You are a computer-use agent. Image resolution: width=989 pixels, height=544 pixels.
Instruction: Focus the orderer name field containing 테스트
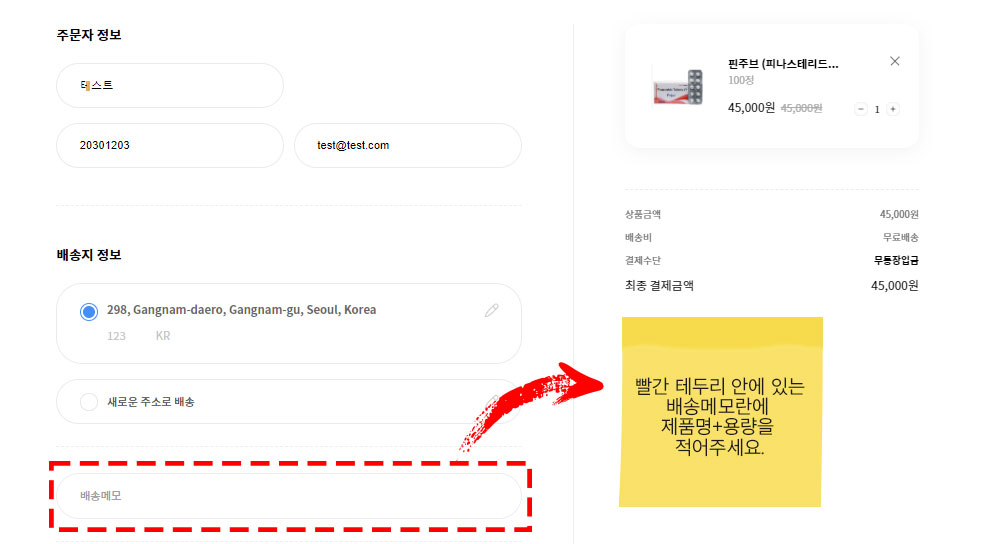click(x=170, y=85)
